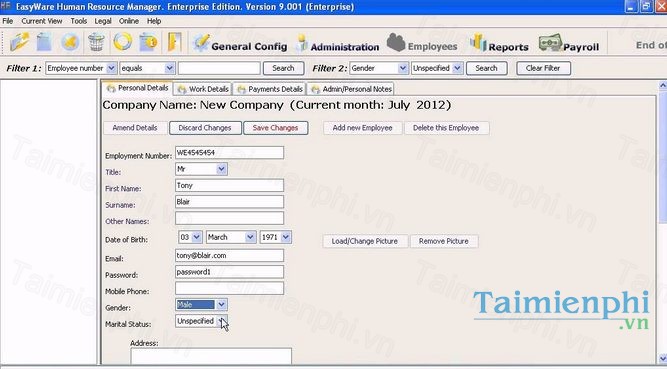The image size is (667, 369).
Task: Expand the birth year dropdown showing 1971
Action: (x=286, y=237)
